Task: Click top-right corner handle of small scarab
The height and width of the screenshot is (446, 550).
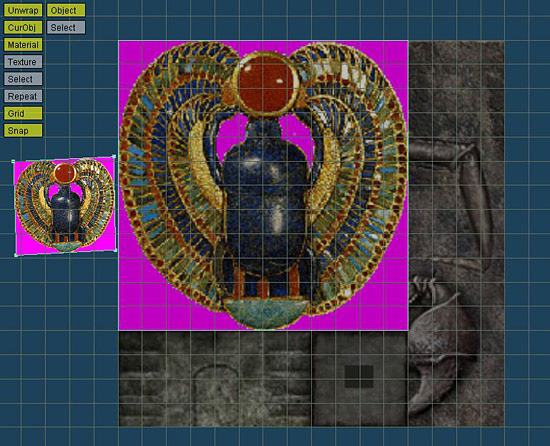Action: (114, 157)
